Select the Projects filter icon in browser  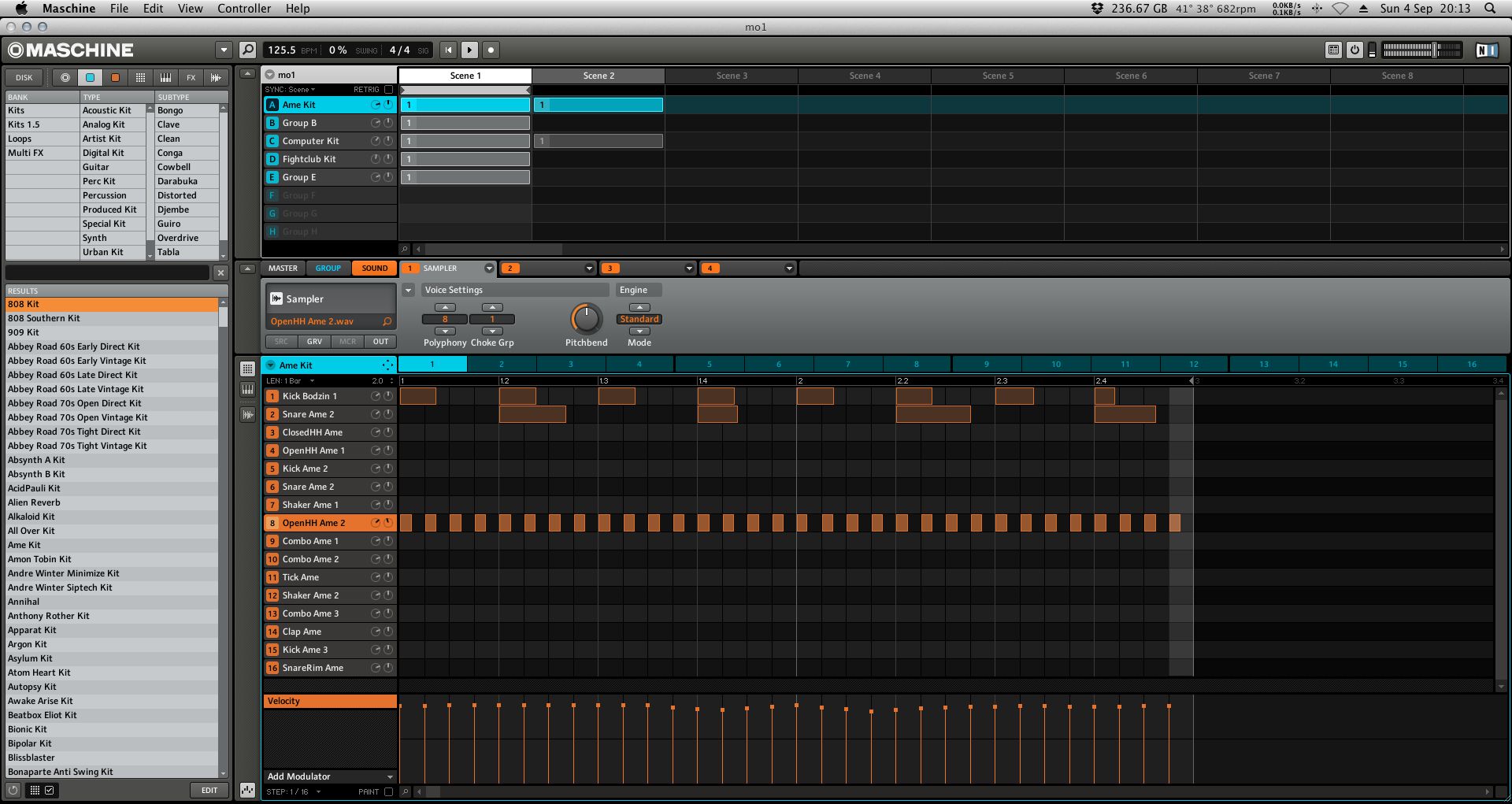tap(65, 77)
